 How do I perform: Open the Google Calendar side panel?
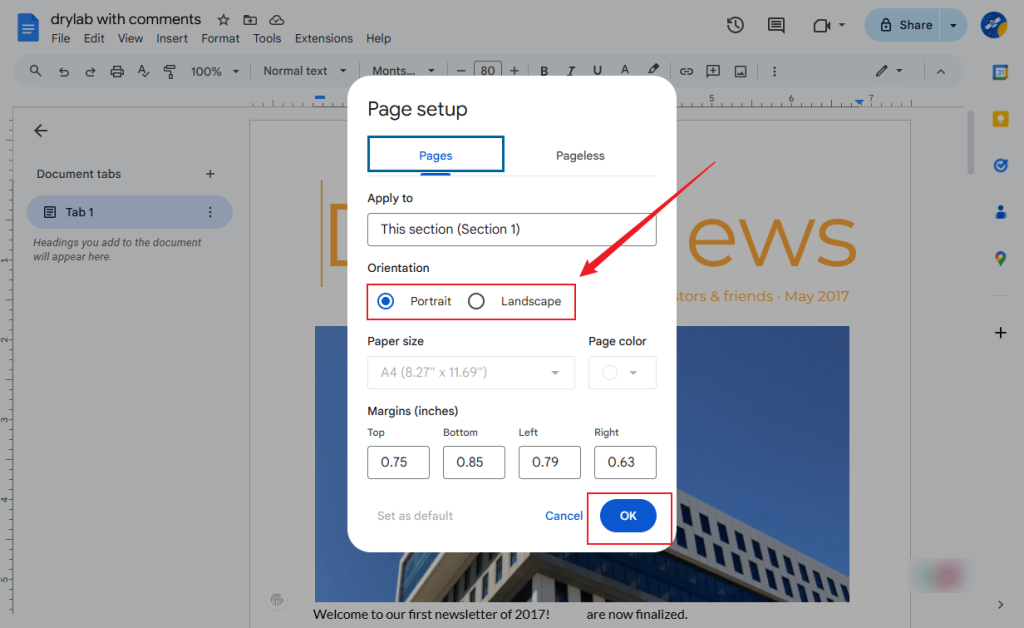coord(1001,70)
